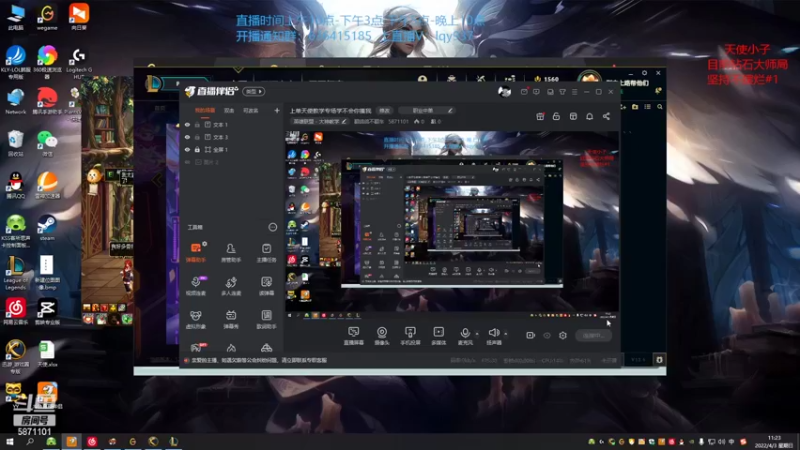Select the third scene tab
800x450 pixels.
click(251, 110)
